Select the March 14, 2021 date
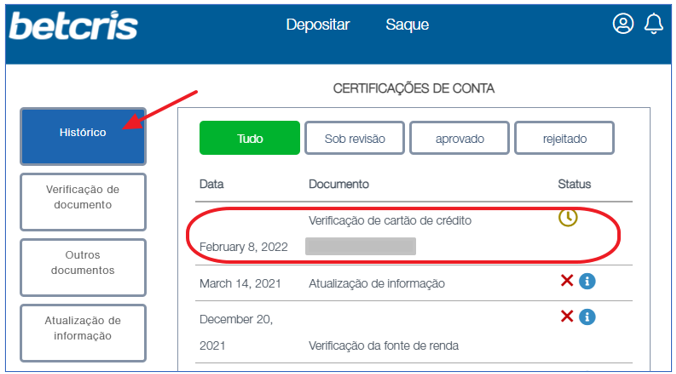The height and width of the screenshot is (374, 676). pyautogui.click(x=240, y=284)
